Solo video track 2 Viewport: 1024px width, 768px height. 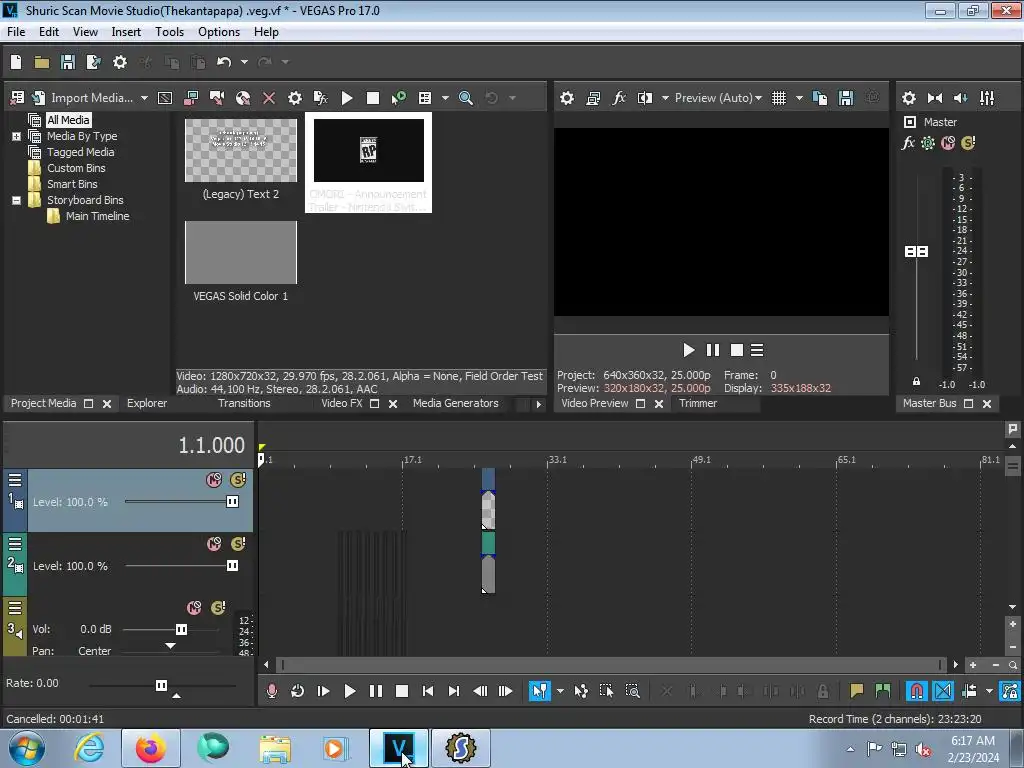238,544
